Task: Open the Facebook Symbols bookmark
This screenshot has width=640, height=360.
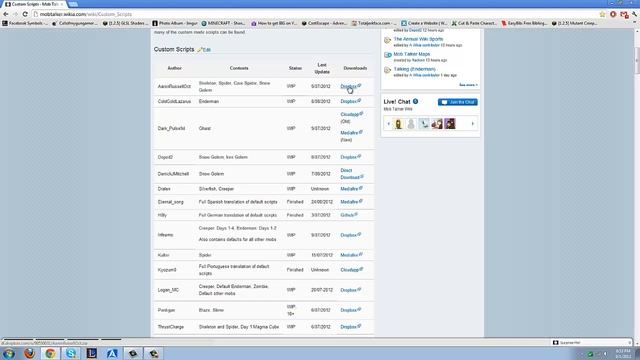Action: (24, 23)
